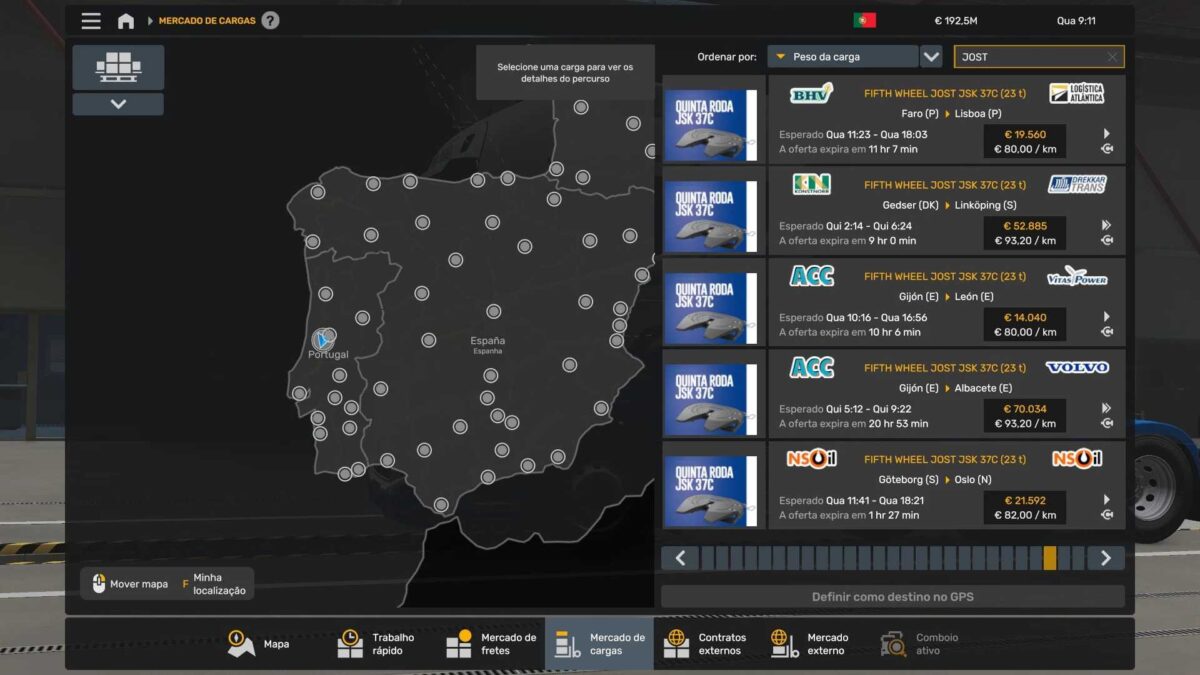This screenshot has height=675, width=1200.
Task: Go to the Contratos externos tab
Action: pyautogui.click(x=706, y=644)
